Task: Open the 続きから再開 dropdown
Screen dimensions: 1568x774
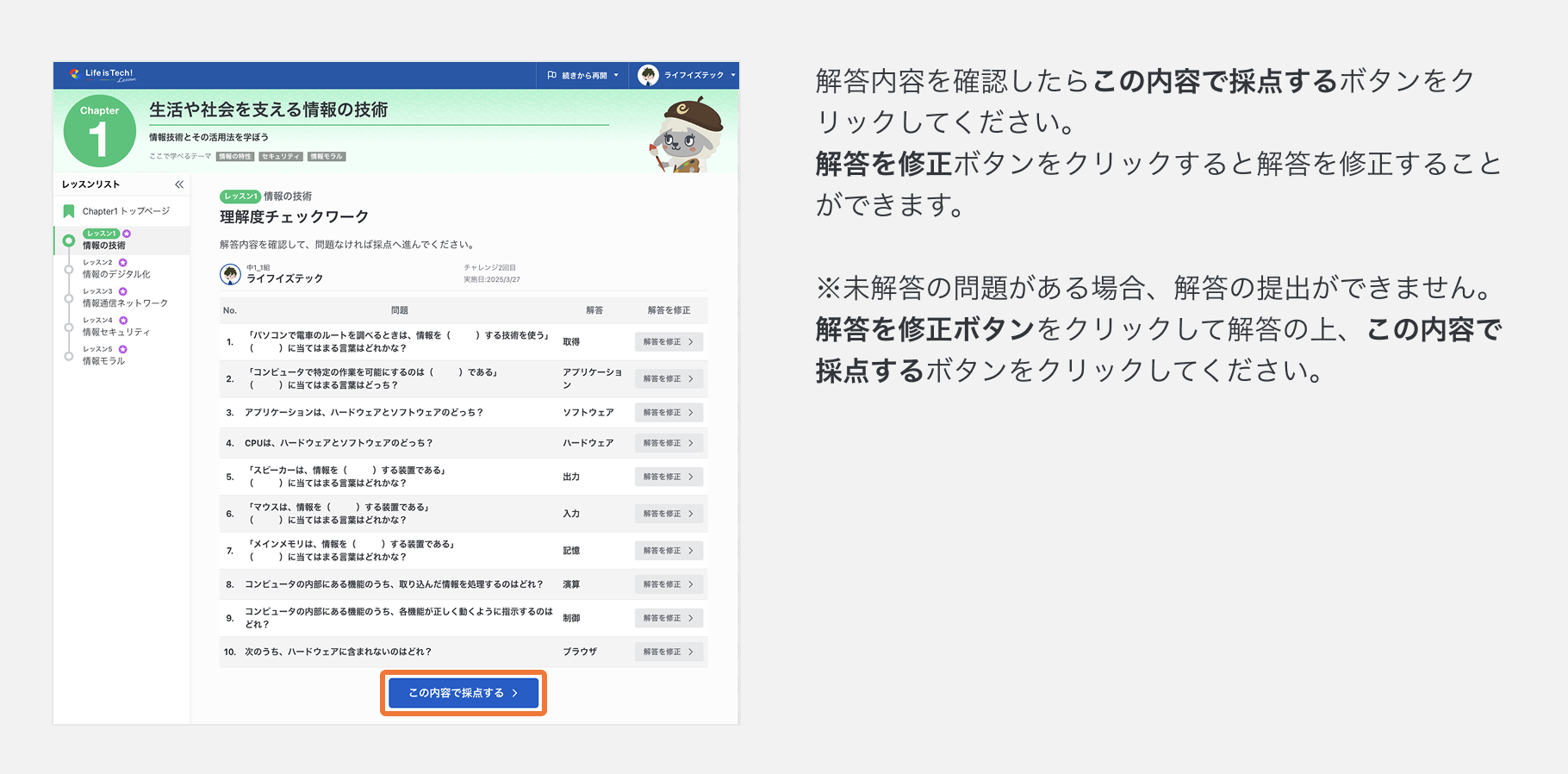Action: 583,76
